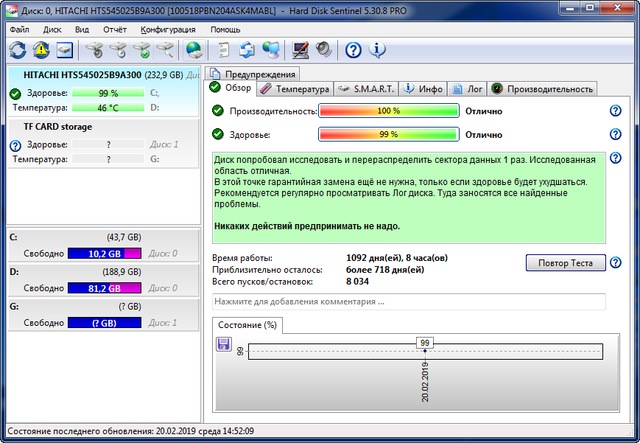
Task: Click the yellow warning alert toolbar icon
Action: coord(41,50)
